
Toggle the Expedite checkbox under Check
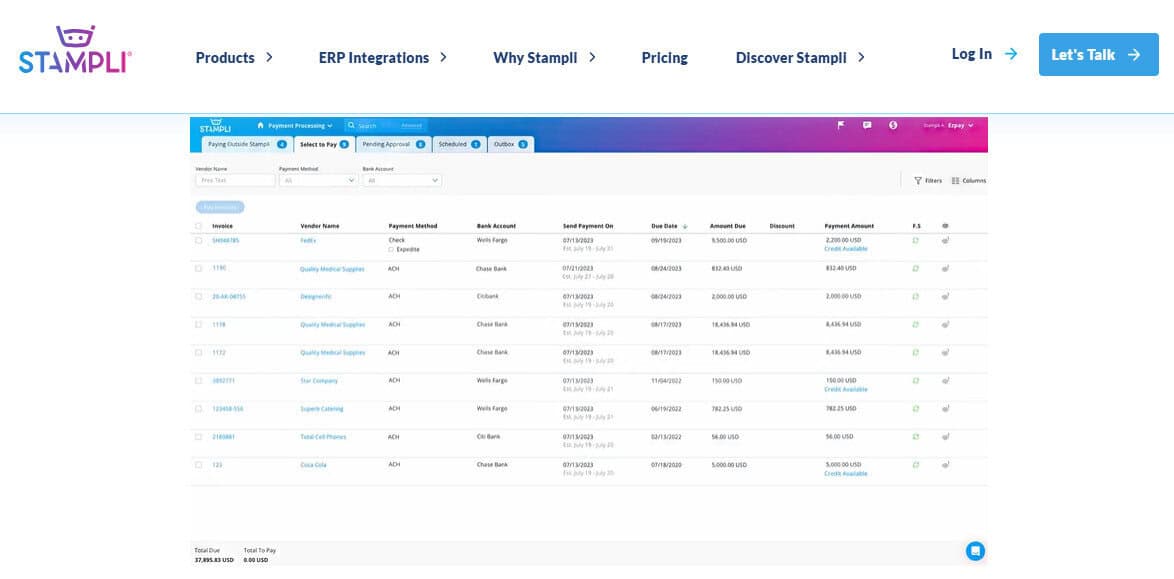tap(392, 249)
